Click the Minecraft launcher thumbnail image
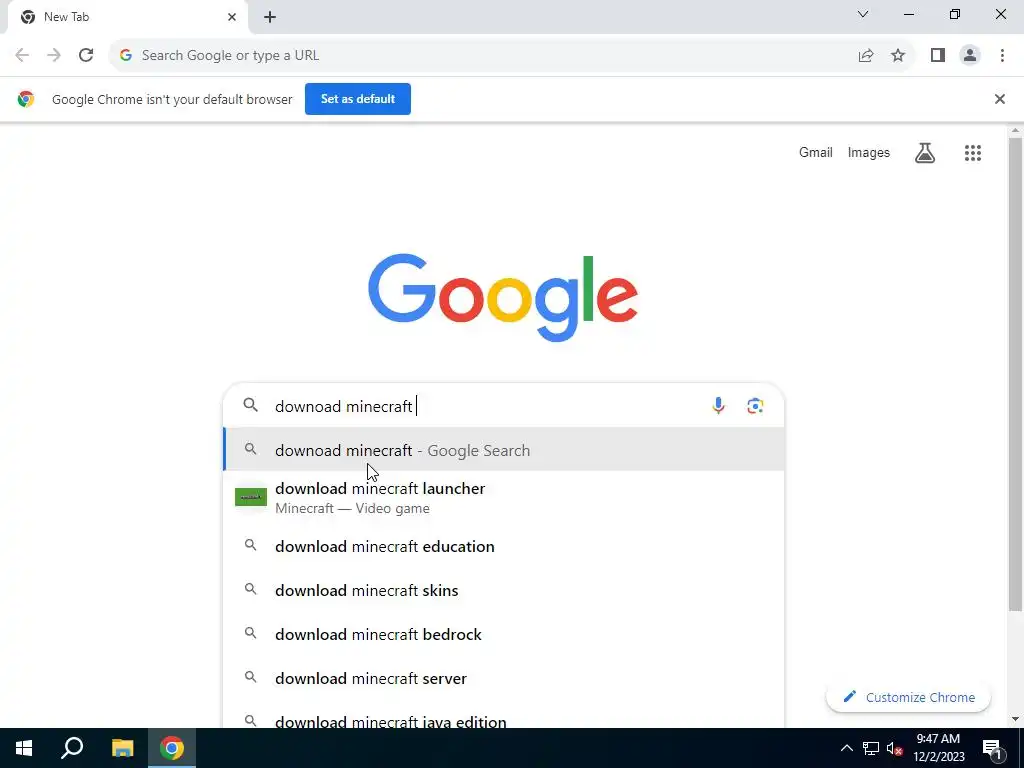This screenshot has height=768, width=1024. point(251,497)
